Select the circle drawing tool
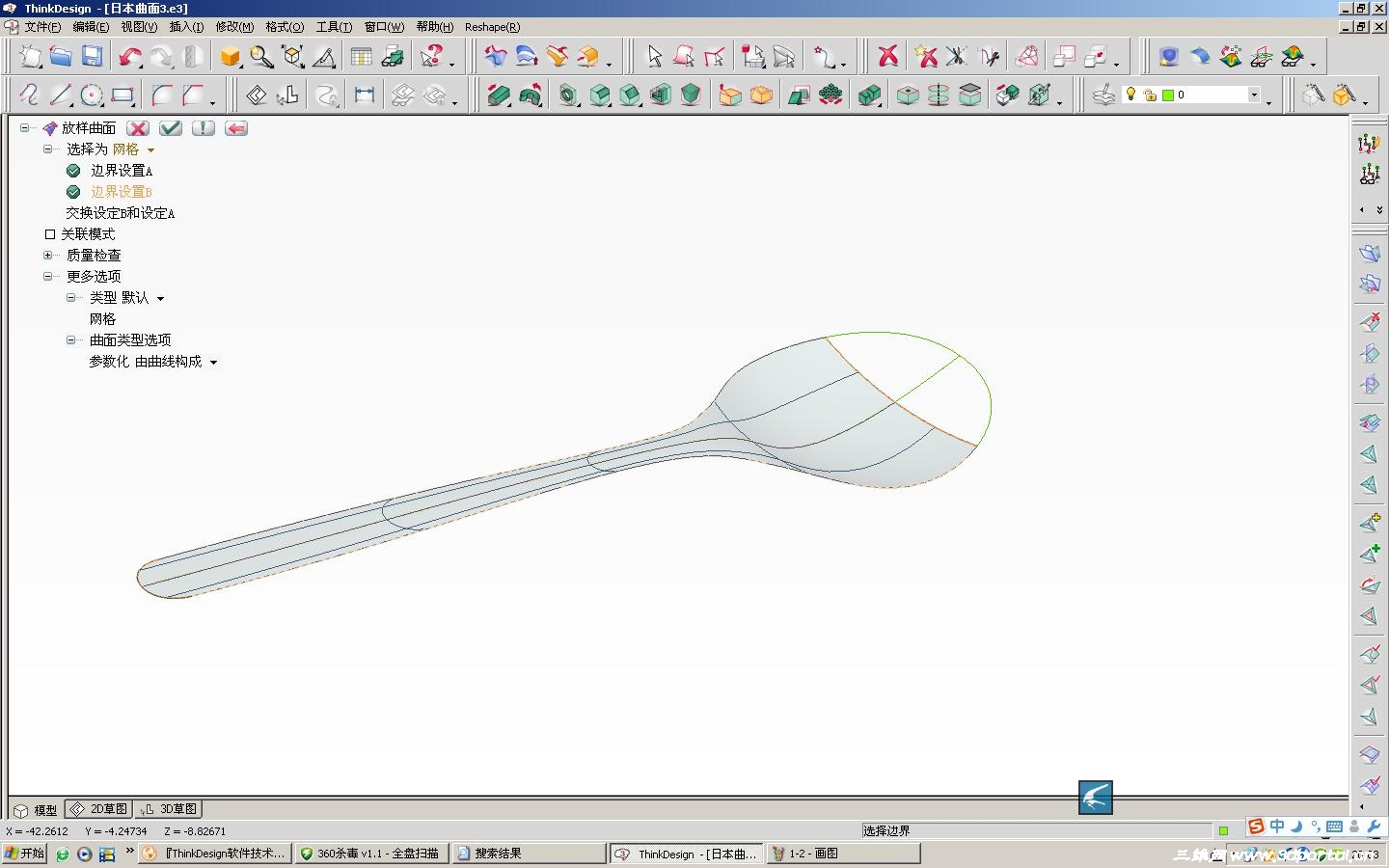Screen dimensions: 1389x868 pyautogui.click(x=92, y=95)
